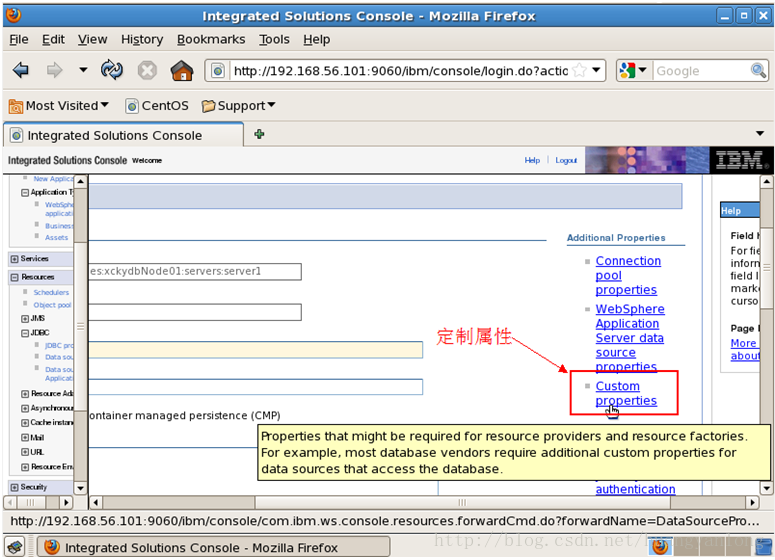Expand the JMS tree node
Viewport: 775px width, 560px height.
25,319
